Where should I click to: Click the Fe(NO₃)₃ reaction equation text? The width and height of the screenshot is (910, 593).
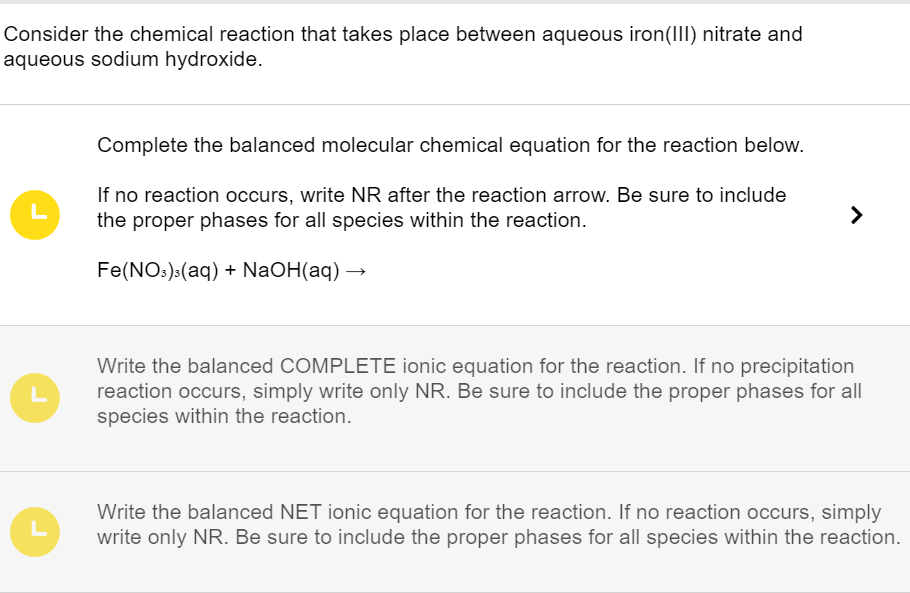coord(230,269)
